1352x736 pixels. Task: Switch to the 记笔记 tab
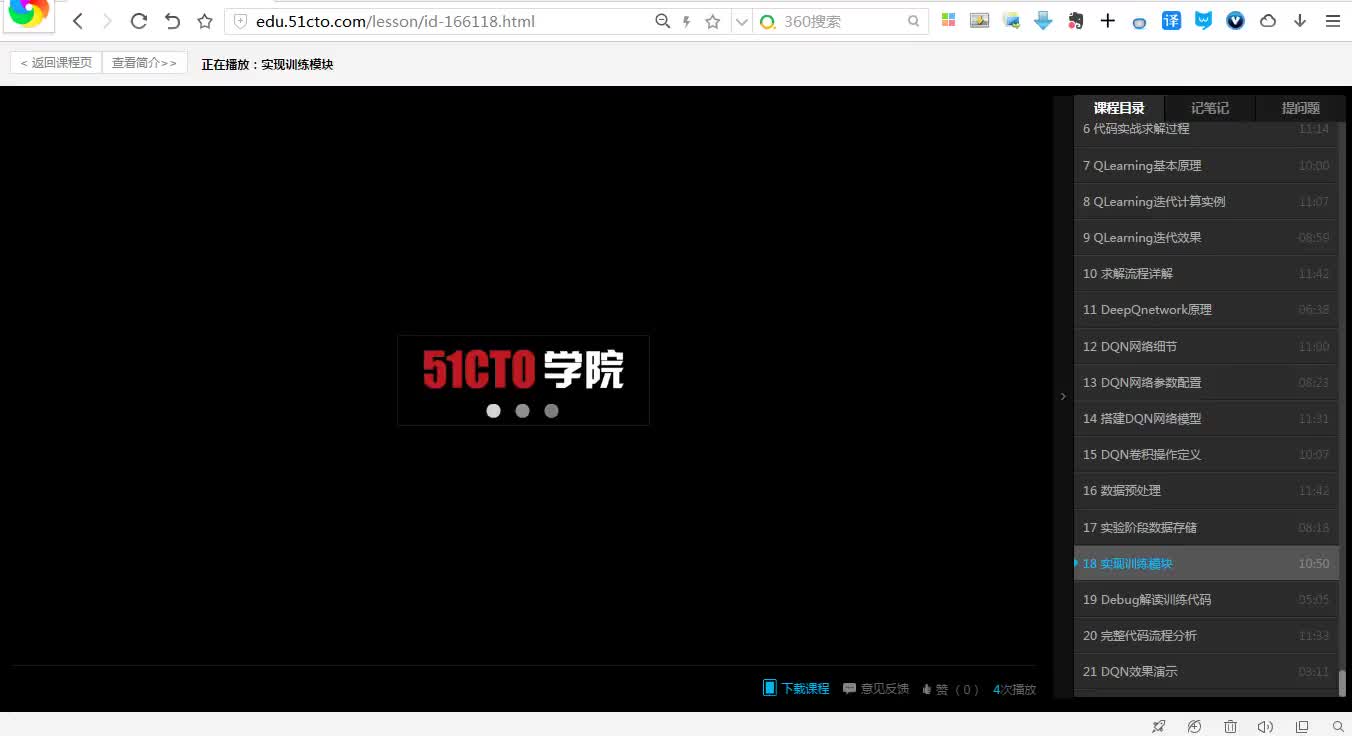tap(1210, 108)
